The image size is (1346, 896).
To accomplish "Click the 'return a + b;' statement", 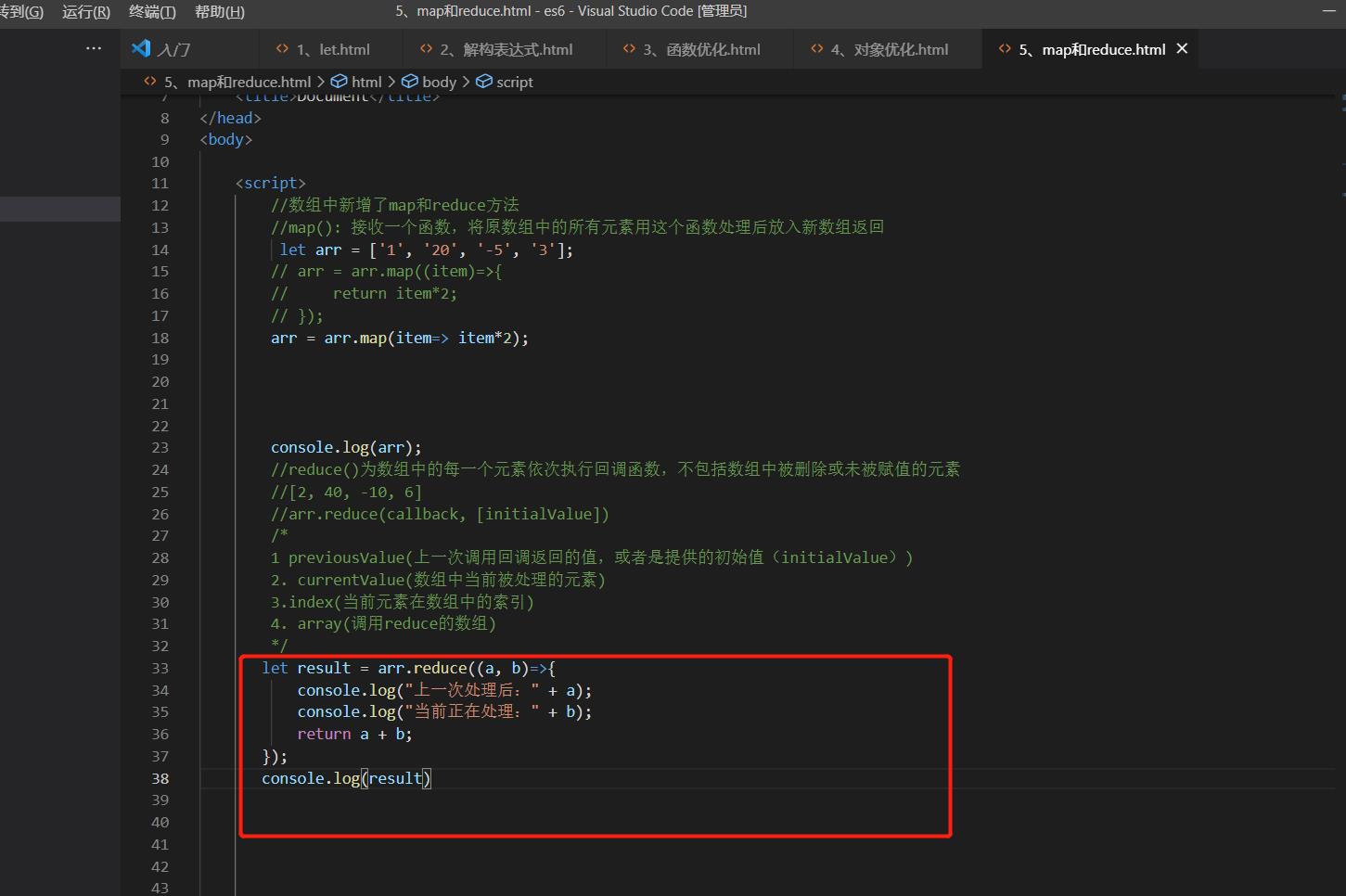I will (354, 734).
